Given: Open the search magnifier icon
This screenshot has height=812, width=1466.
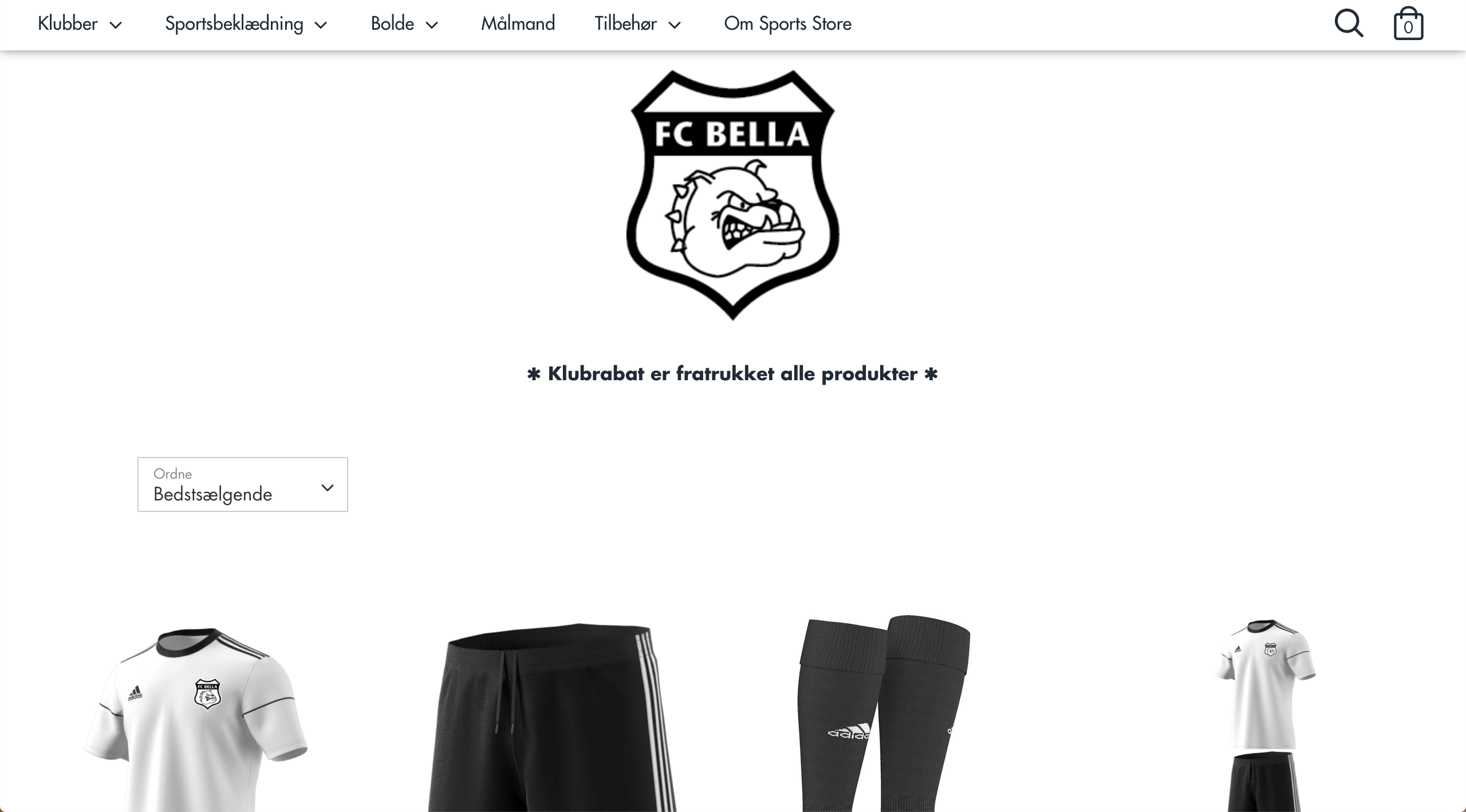Looking at the screenshot, I should point(1349,23).
